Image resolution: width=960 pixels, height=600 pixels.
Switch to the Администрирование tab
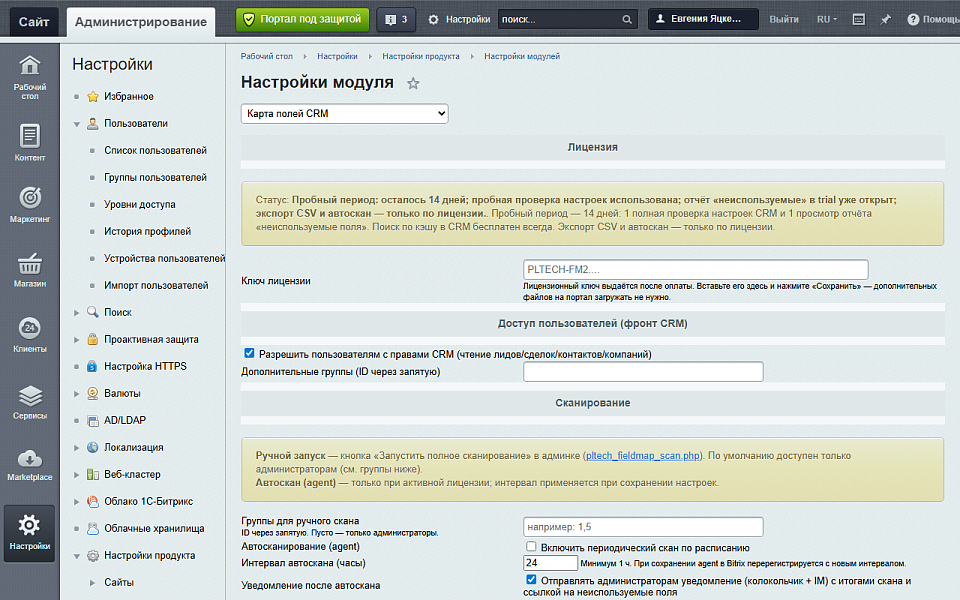click(141, 22)
